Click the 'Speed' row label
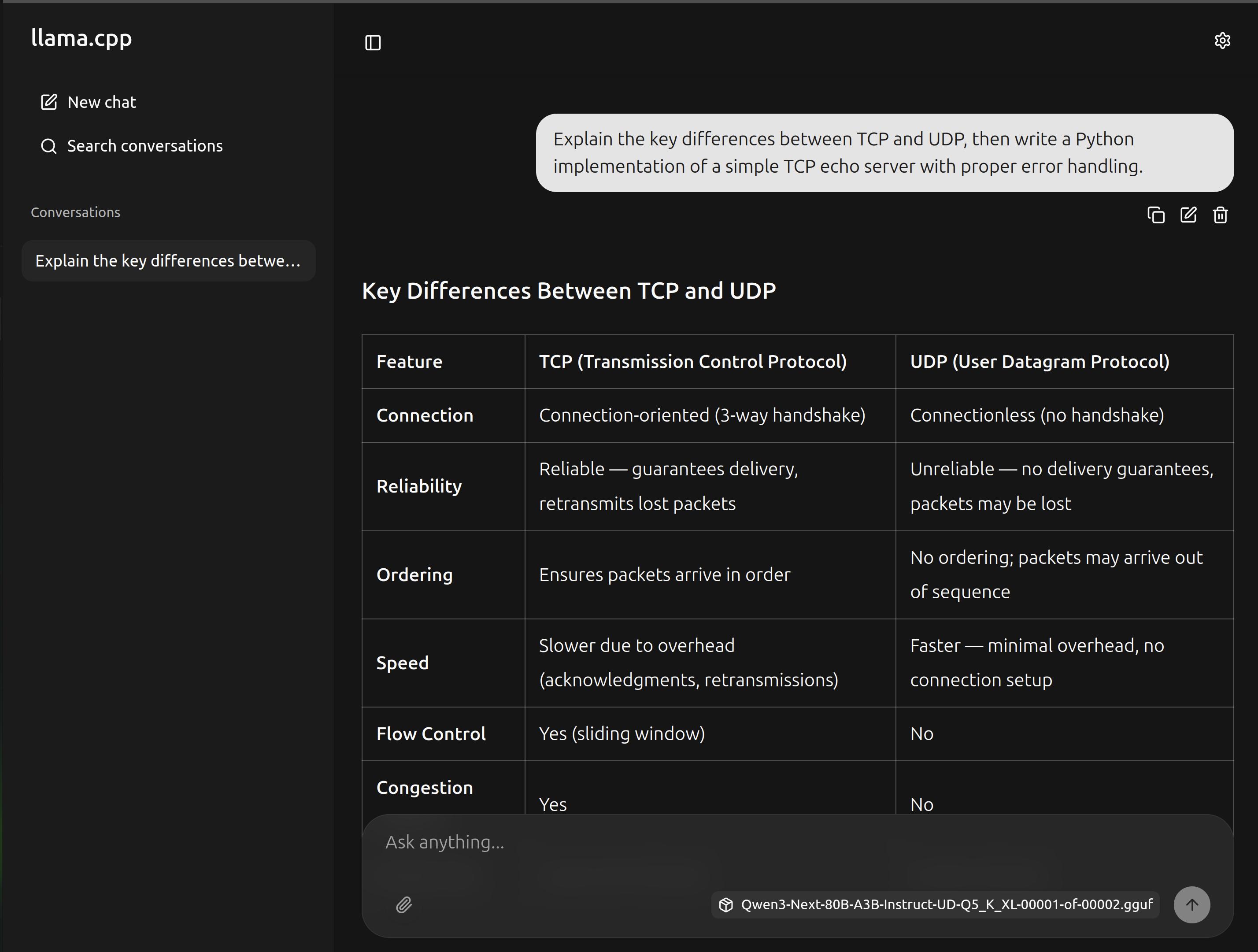 (x=403, y=663)
